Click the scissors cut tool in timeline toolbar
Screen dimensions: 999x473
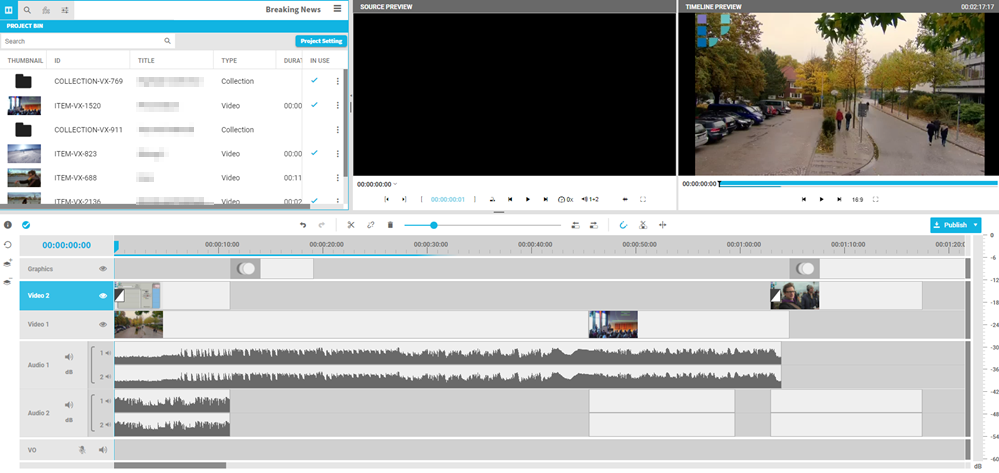click(351, 225)
